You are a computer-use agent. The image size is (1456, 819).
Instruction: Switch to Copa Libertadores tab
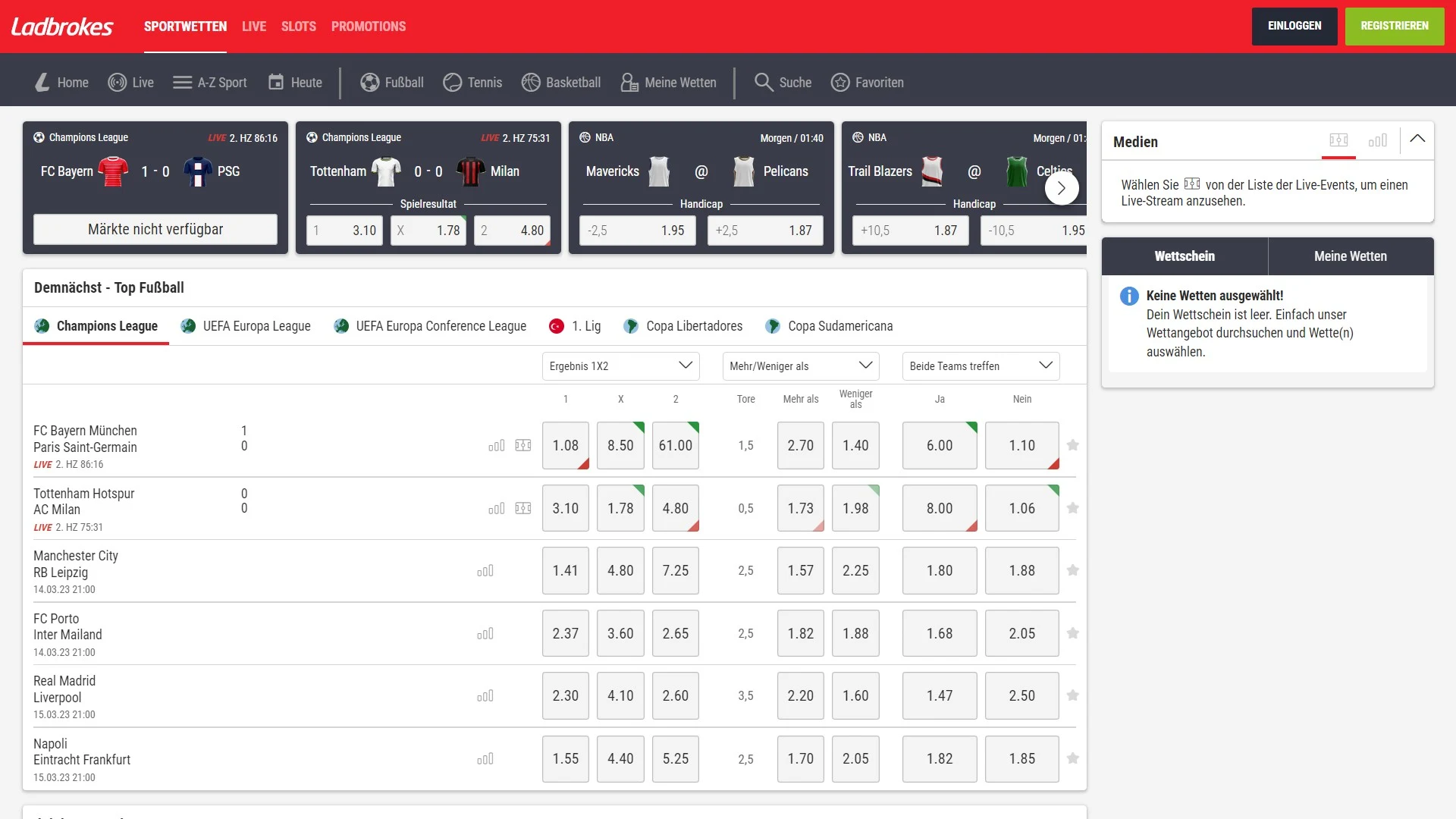pos(682,326)
